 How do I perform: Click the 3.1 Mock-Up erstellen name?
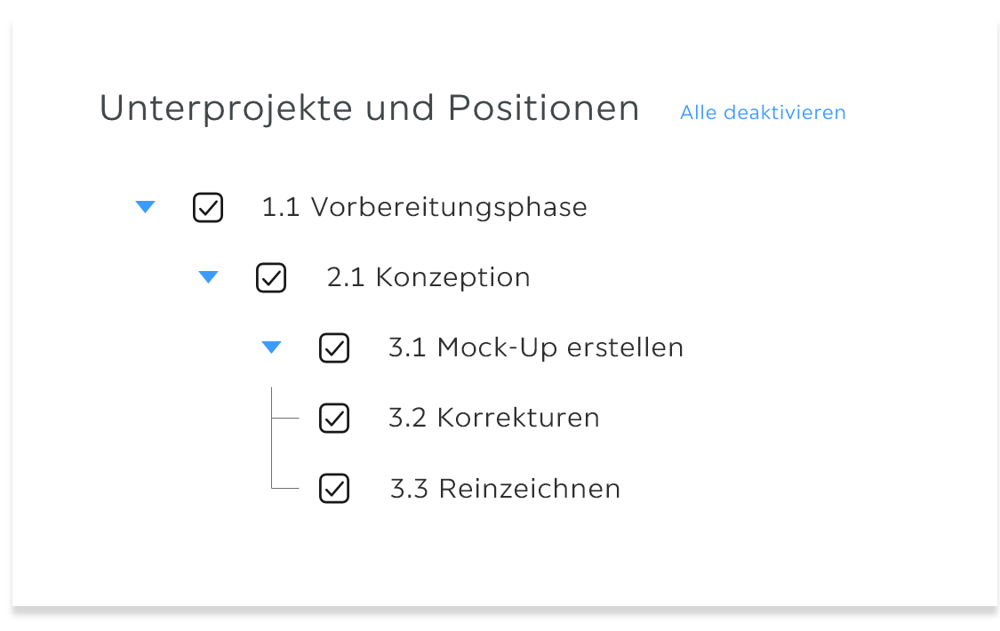pos(536,347)
